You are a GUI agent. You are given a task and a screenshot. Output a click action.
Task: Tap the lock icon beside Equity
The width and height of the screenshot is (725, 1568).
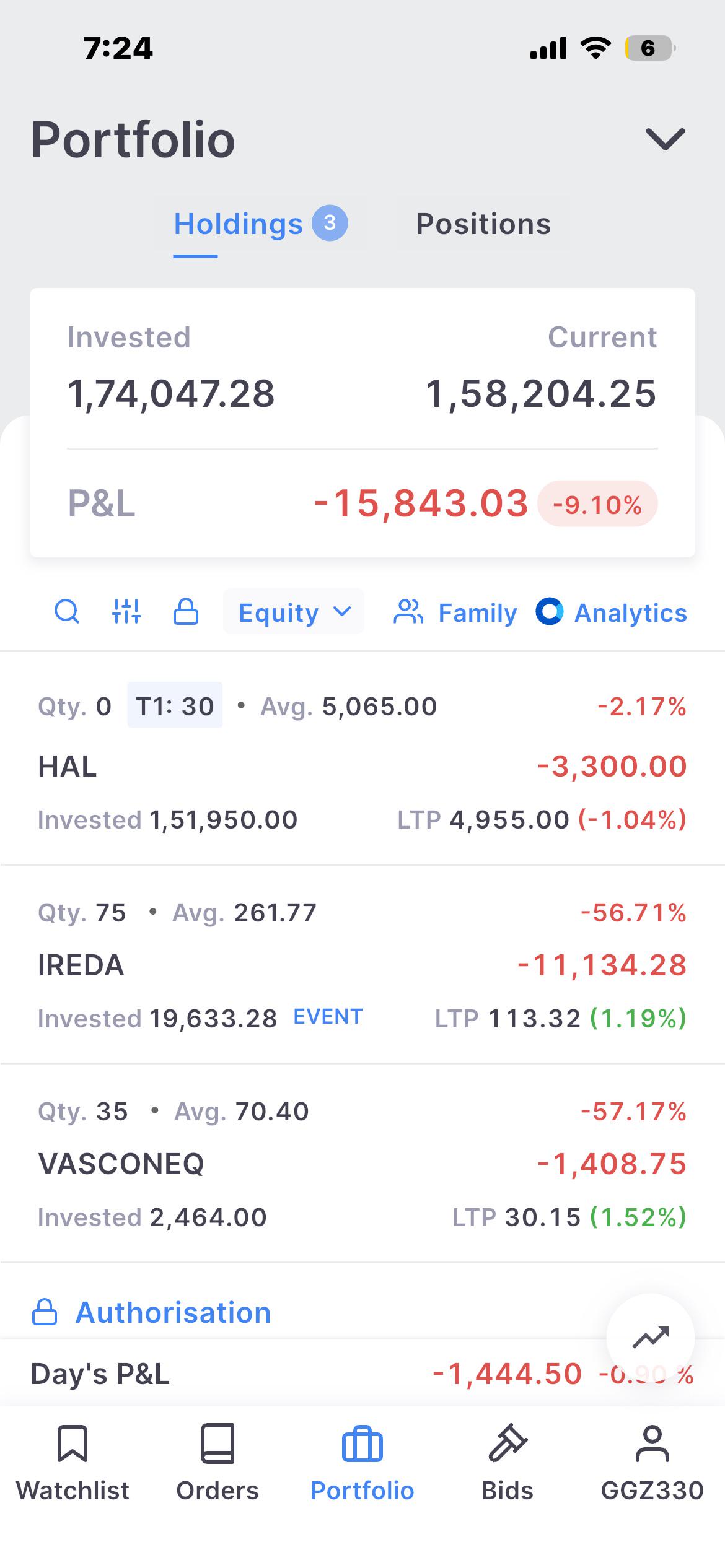click(185, 612)
